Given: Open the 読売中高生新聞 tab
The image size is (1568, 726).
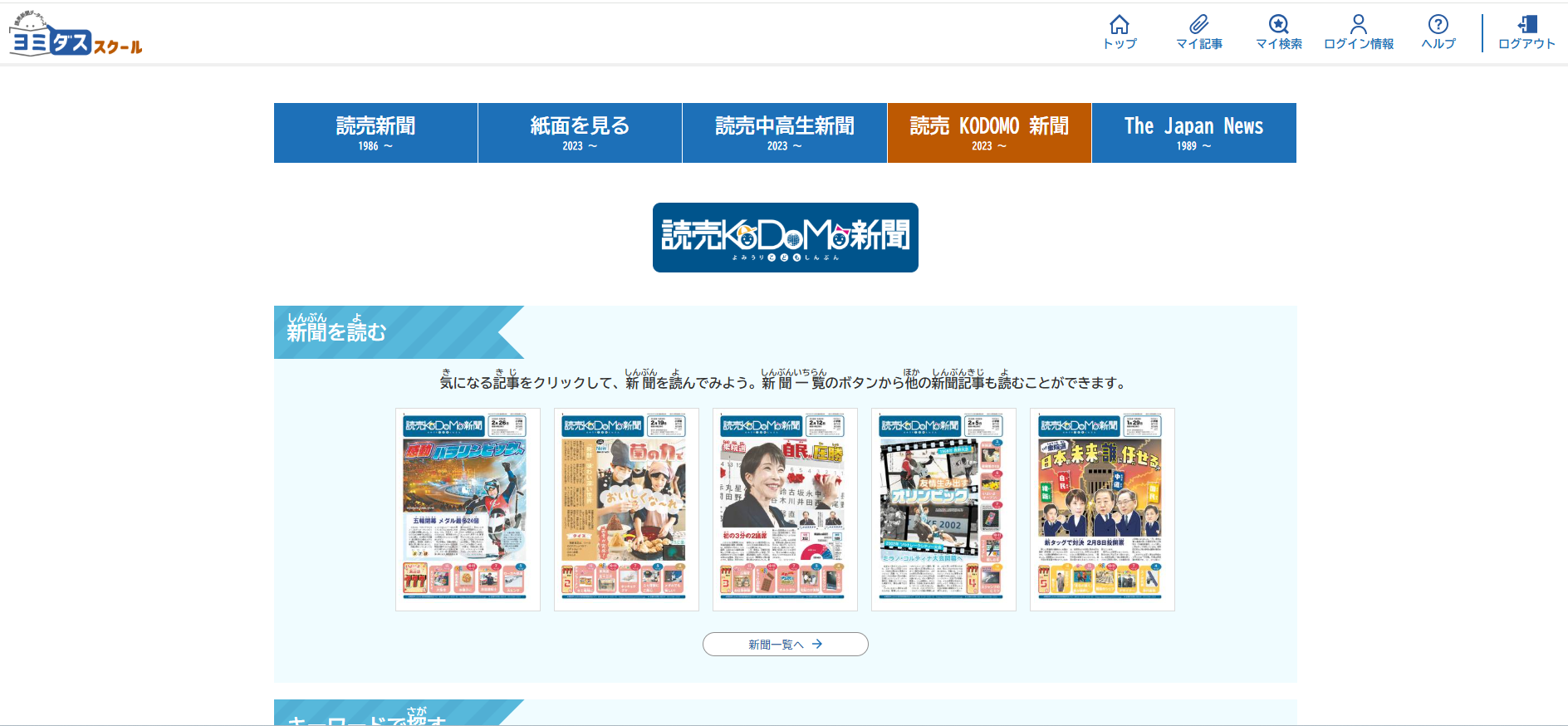Looking at the screenshot, I should tap(784, 133).
